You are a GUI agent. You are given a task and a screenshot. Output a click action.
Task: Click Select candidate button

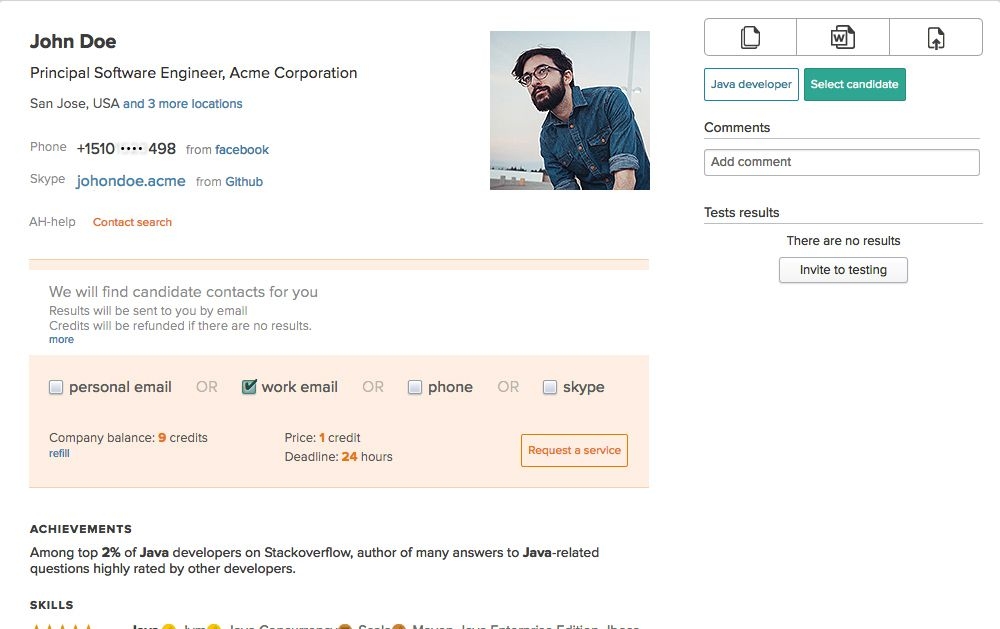tap(855, 84)
